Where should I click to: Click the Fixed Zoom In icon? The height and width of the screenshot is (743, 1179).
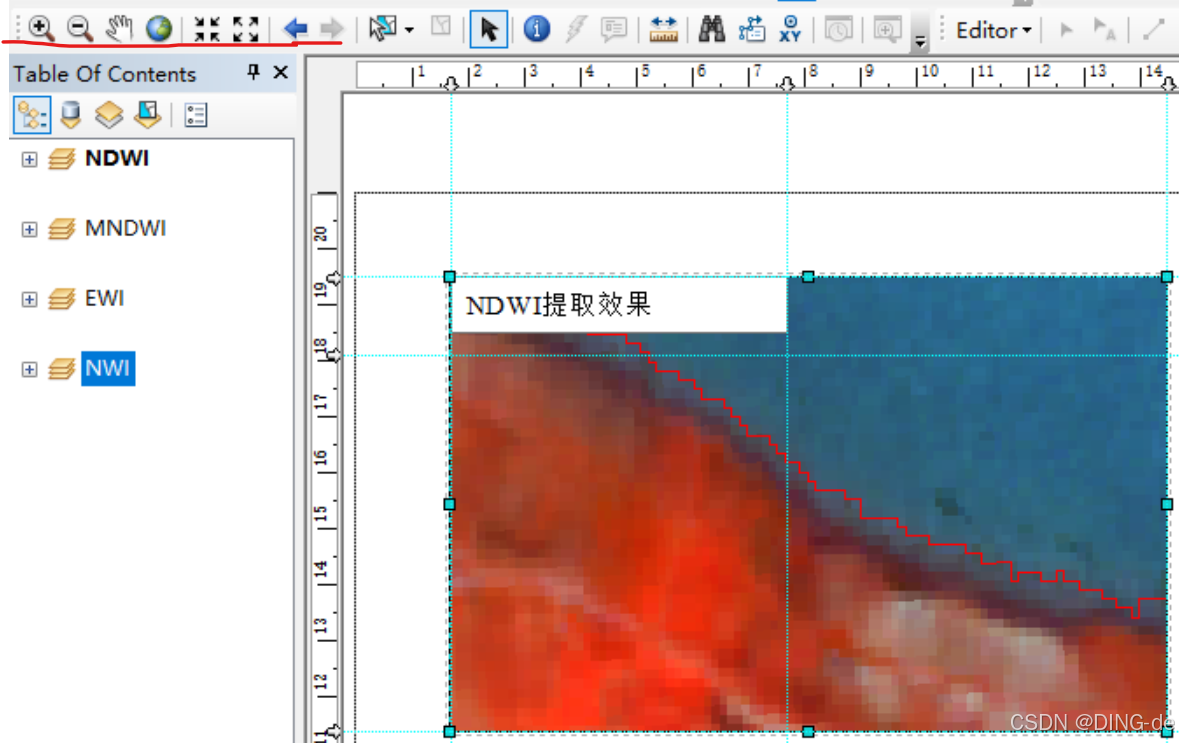pyautogui.click(x=207, y=29)
